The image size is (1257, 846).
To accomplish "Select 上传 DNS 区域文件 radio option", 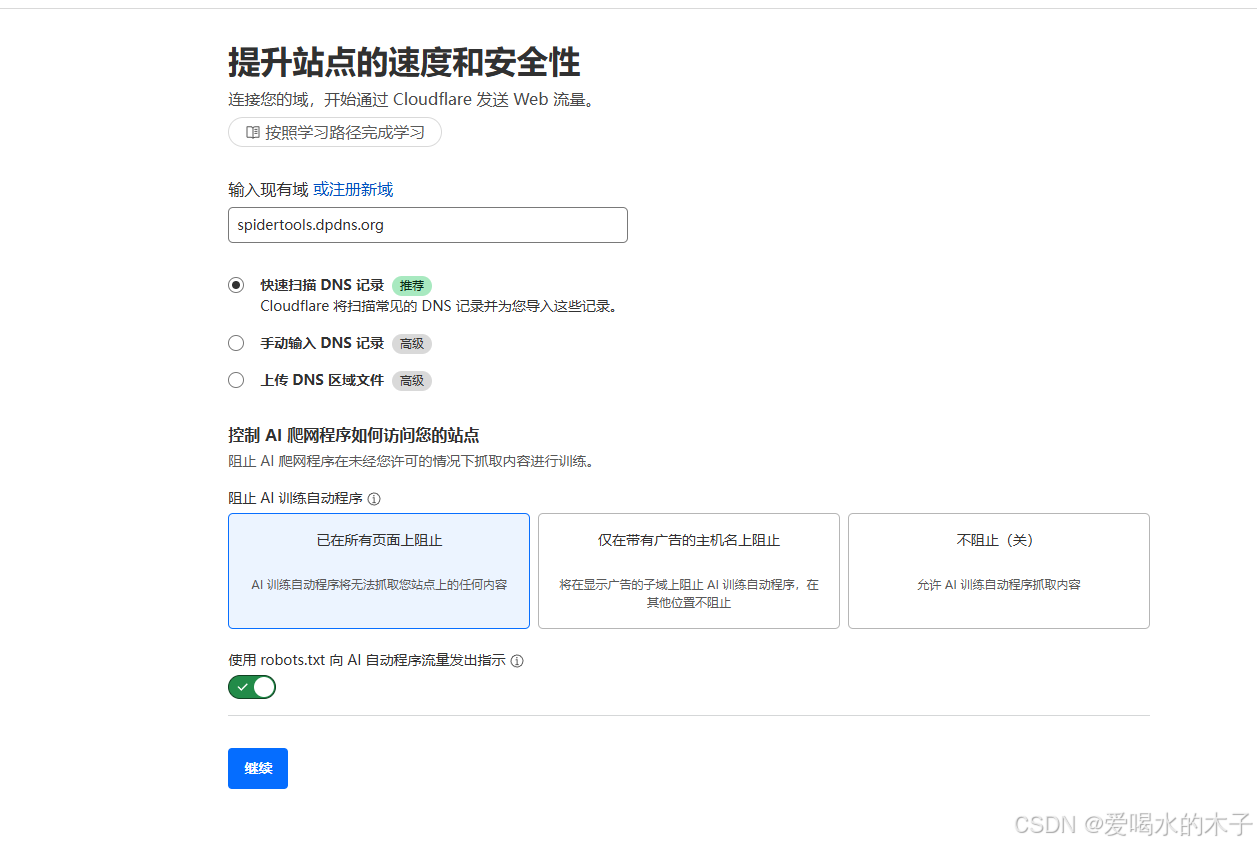I will coord(236,380).
